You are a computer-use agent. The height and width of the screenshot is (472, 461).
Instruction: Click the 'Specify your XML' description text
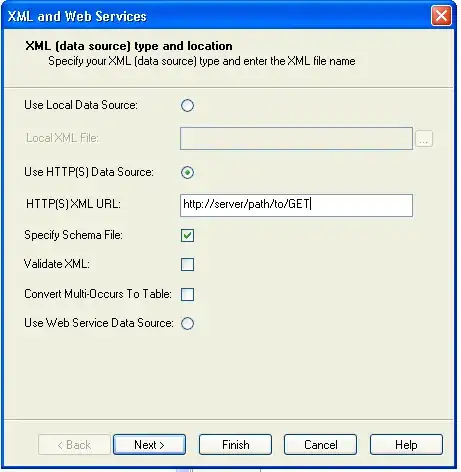tap(202, 61)
